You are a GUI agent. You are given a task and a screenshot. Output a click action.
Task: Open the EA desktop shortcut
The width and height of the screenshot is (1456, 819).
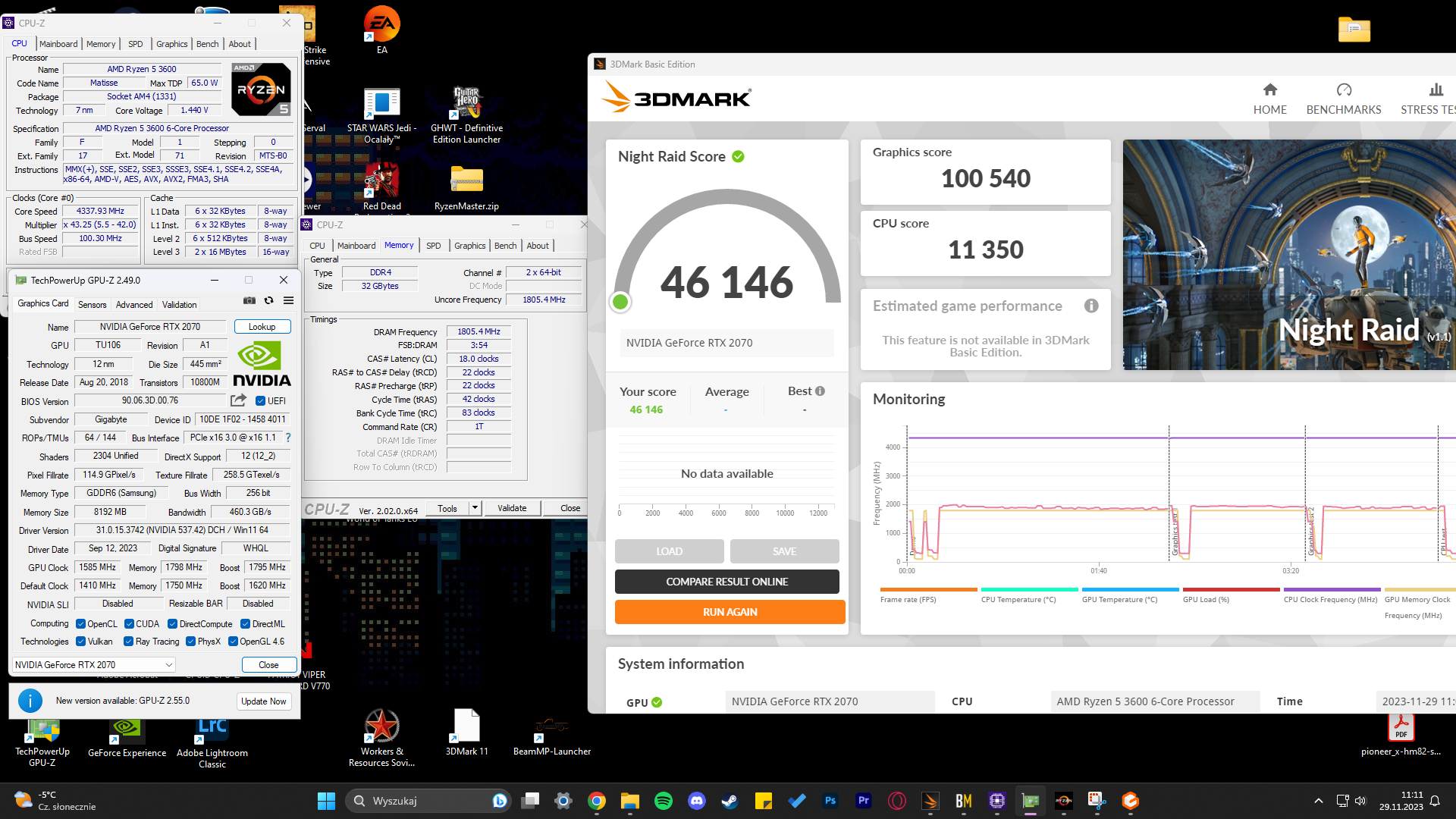381,30
